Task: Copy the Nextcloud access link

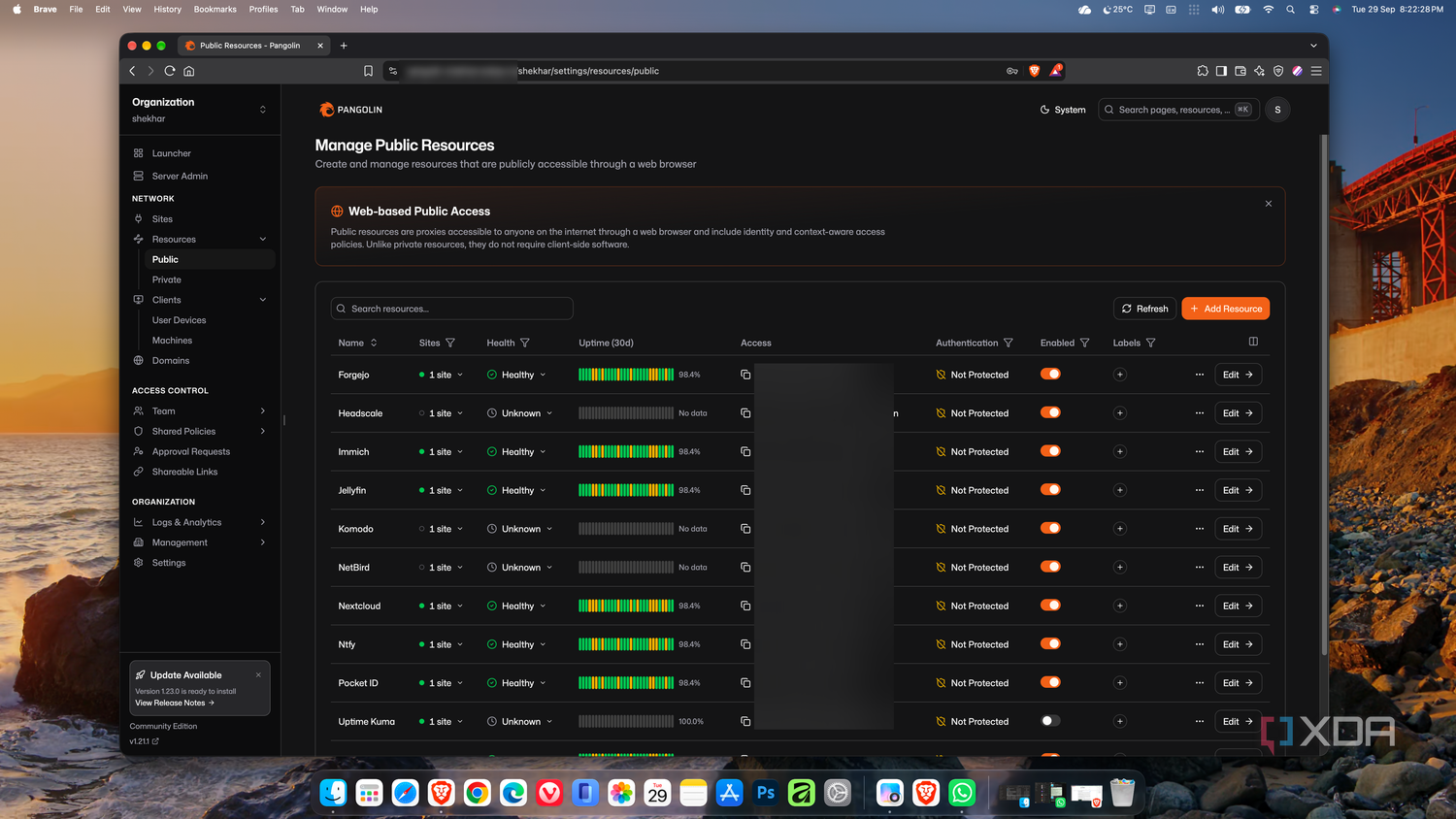Action: pyautogui.click(x=745, y=606)
